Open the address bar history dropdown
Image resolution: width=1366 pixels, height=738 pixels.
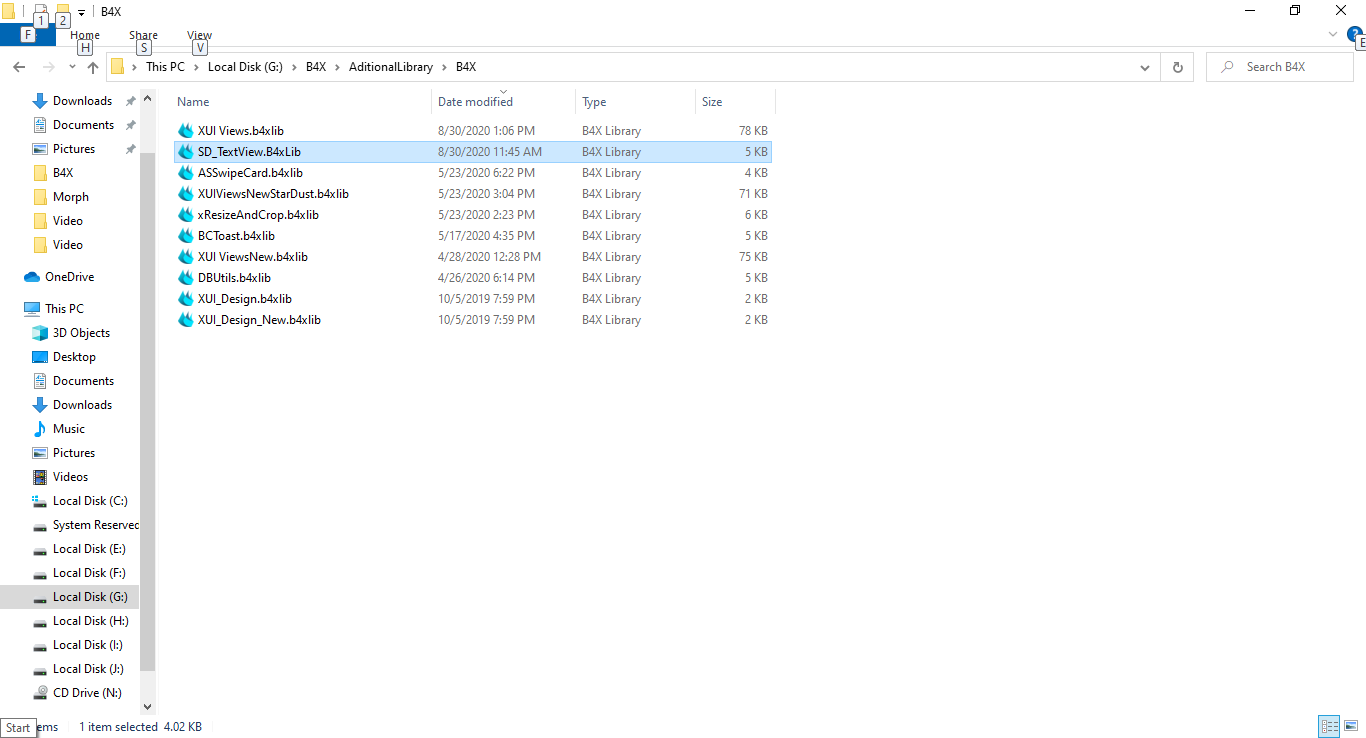pyautogui.click(x=1145, y=67)
